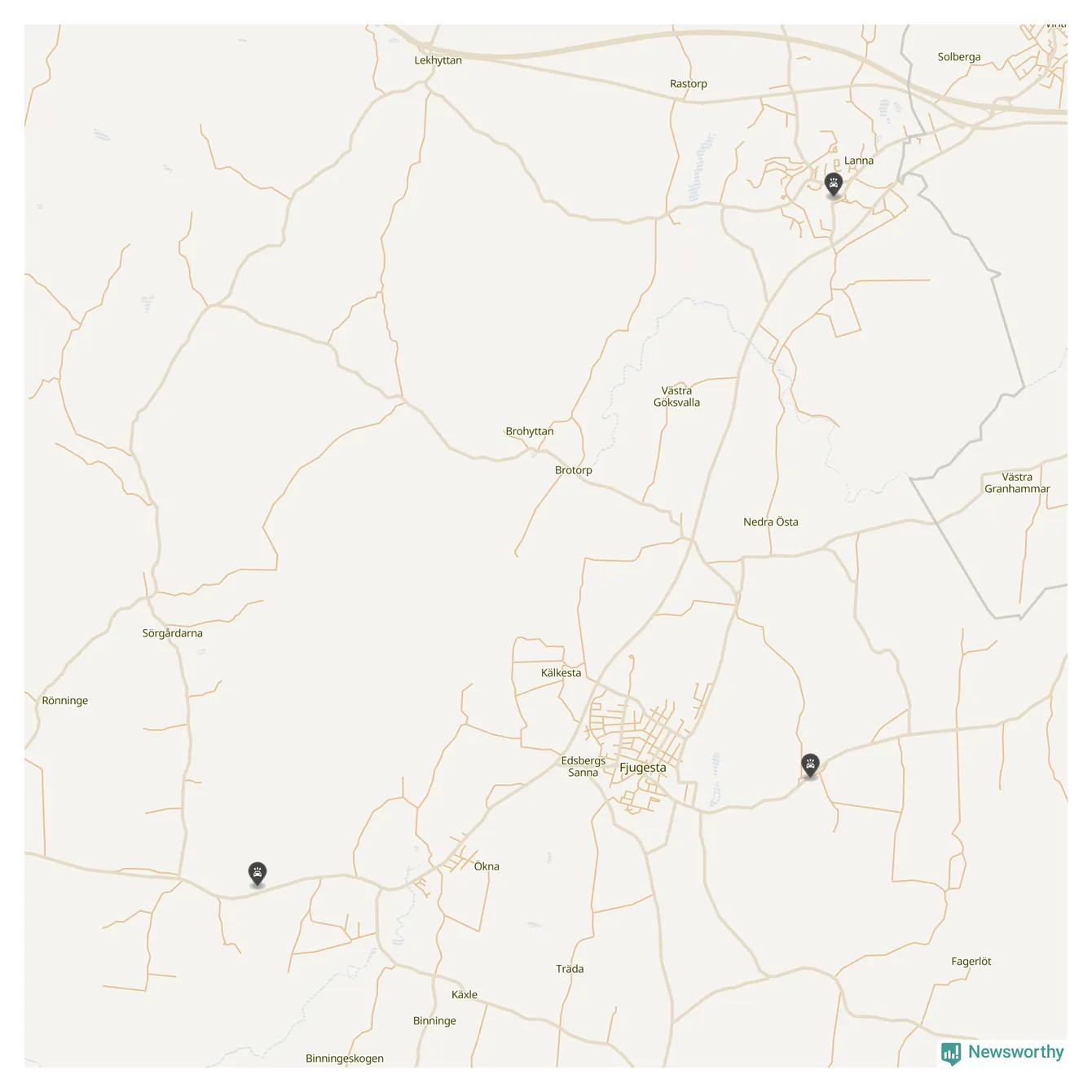
Task: Select the Västra Göksvalla label
Action: coord(676,396)
